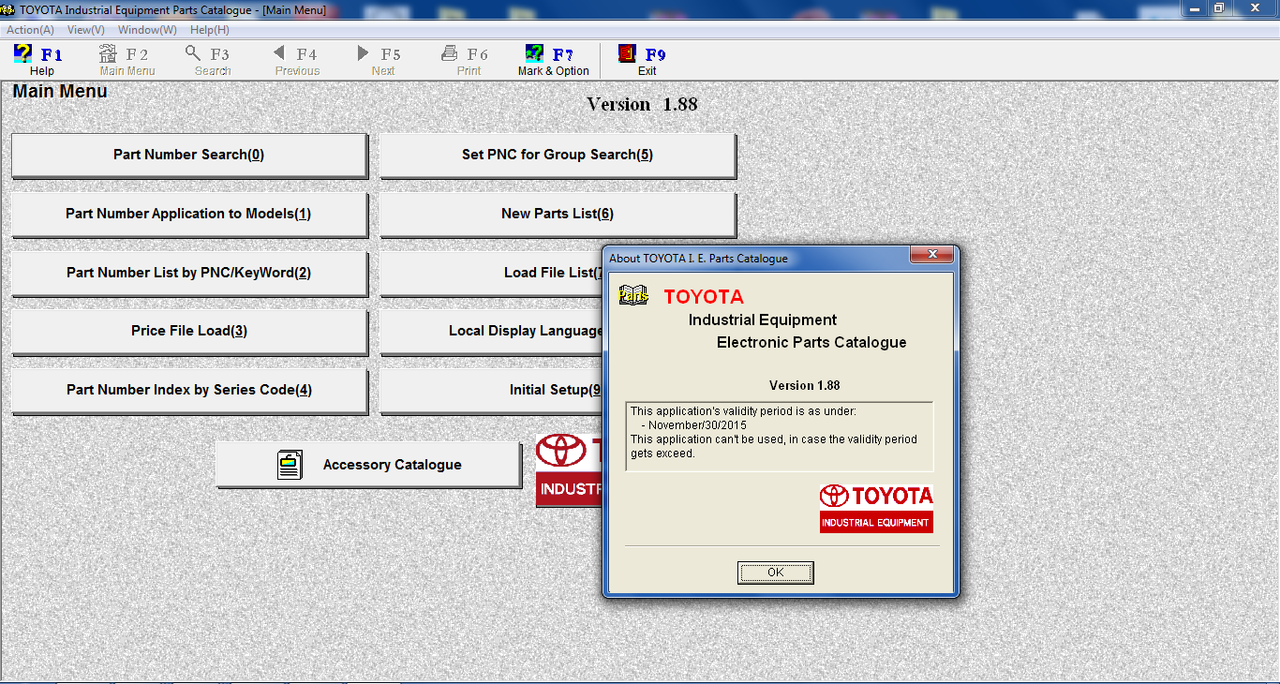This screenshot has height=684, width=1280.
Task: Open New Parts List(6)
Action: coord(557,214)
